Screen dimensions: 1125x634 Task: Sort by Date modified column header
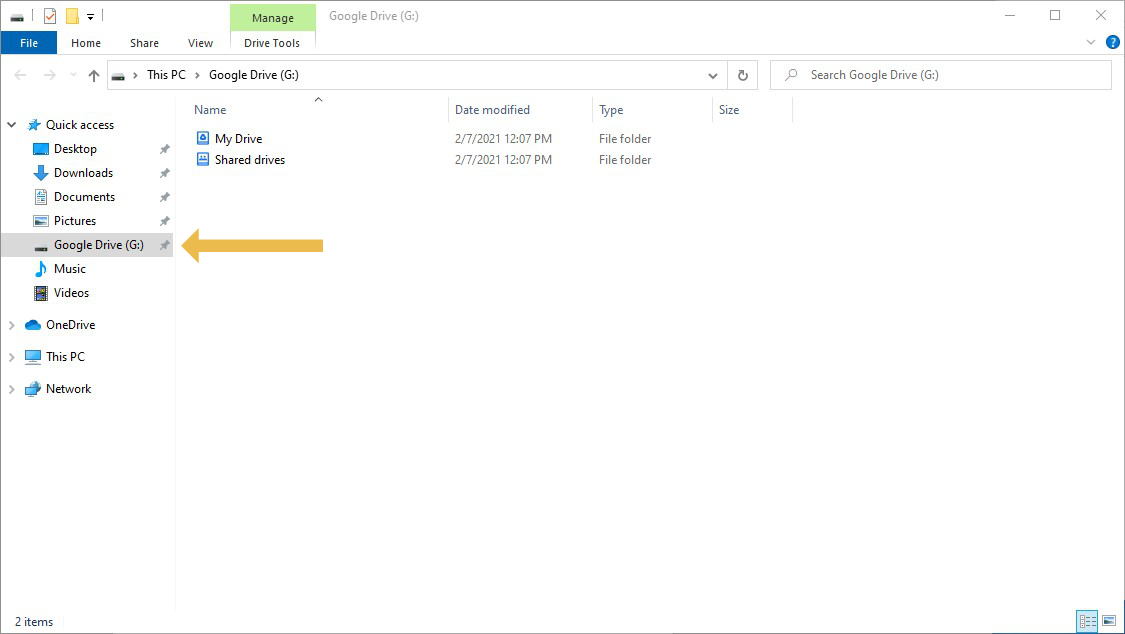492,110
